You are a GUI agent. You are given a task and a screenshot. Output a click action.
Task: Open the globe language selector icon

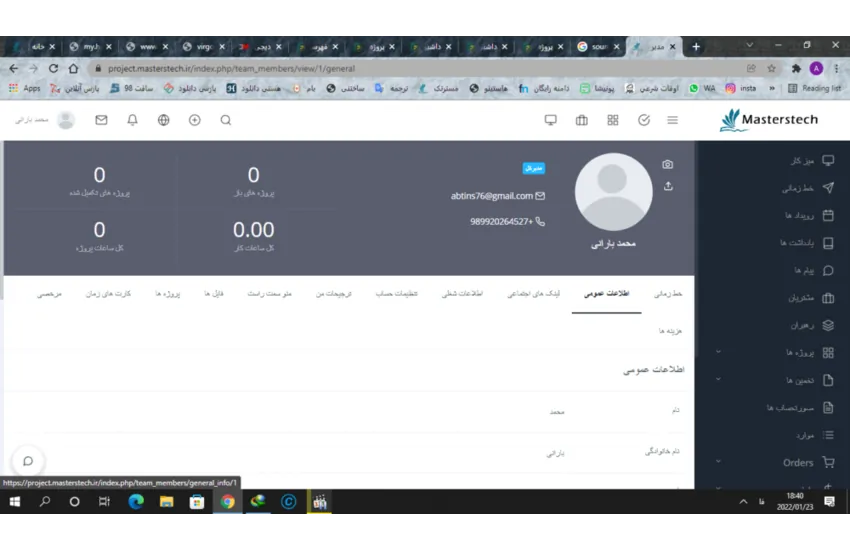click(164, 120)
